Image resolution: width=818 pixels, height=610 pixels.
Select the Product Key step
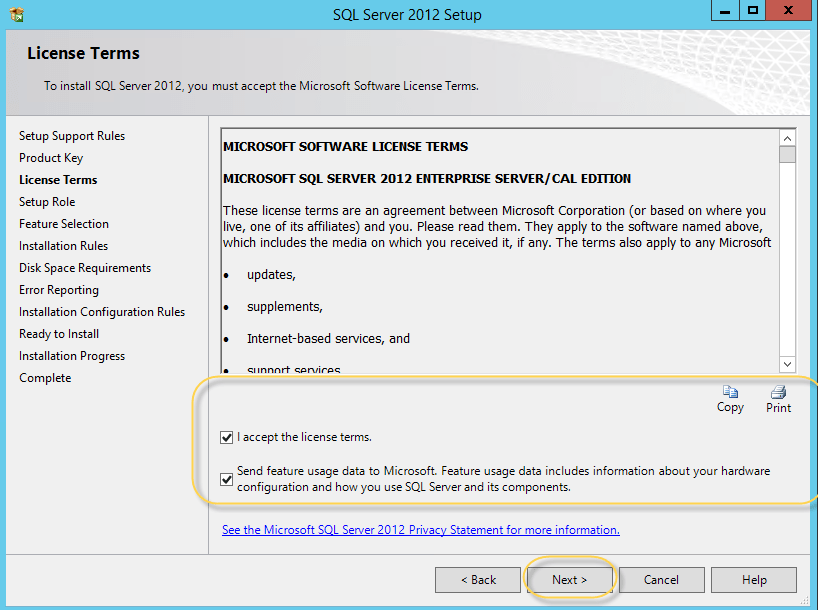click(51, 158)
